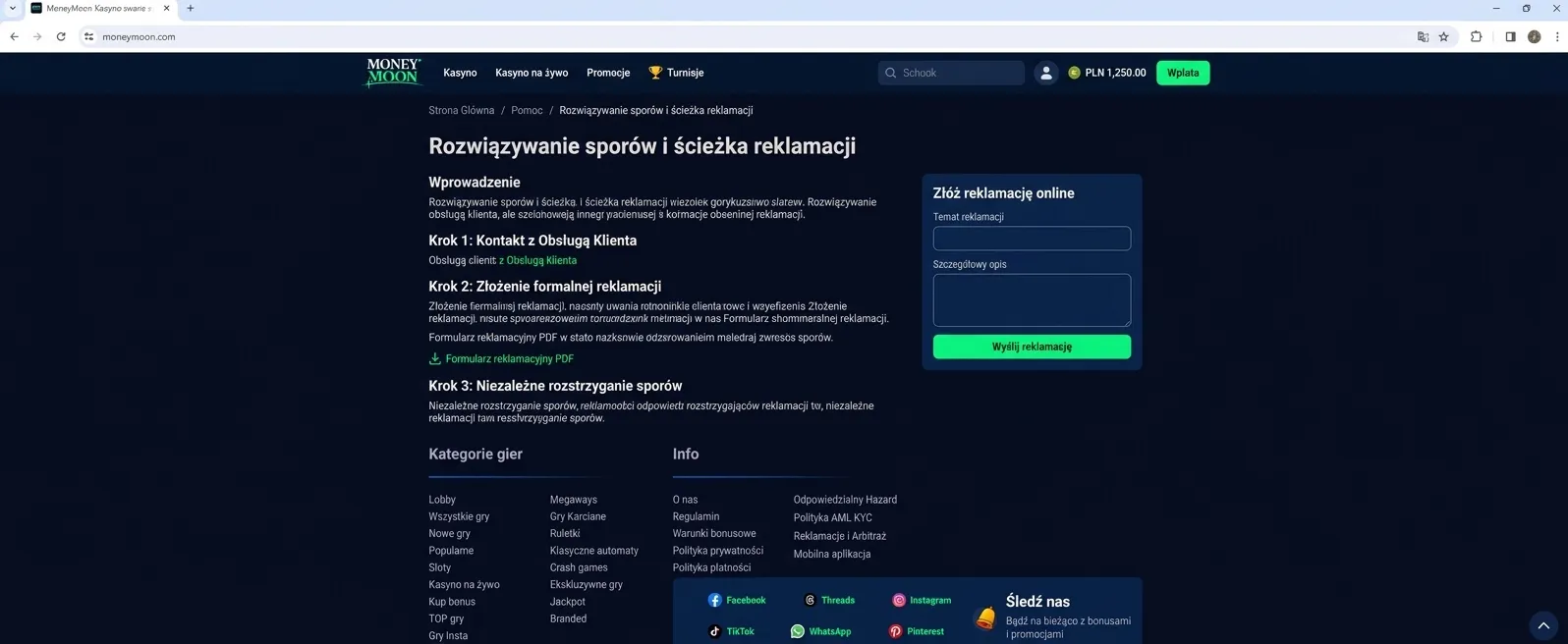The height and width of the screenshot is (644, 1568).
Task: Open the Turnieje menu item
Action: (685, 73)
